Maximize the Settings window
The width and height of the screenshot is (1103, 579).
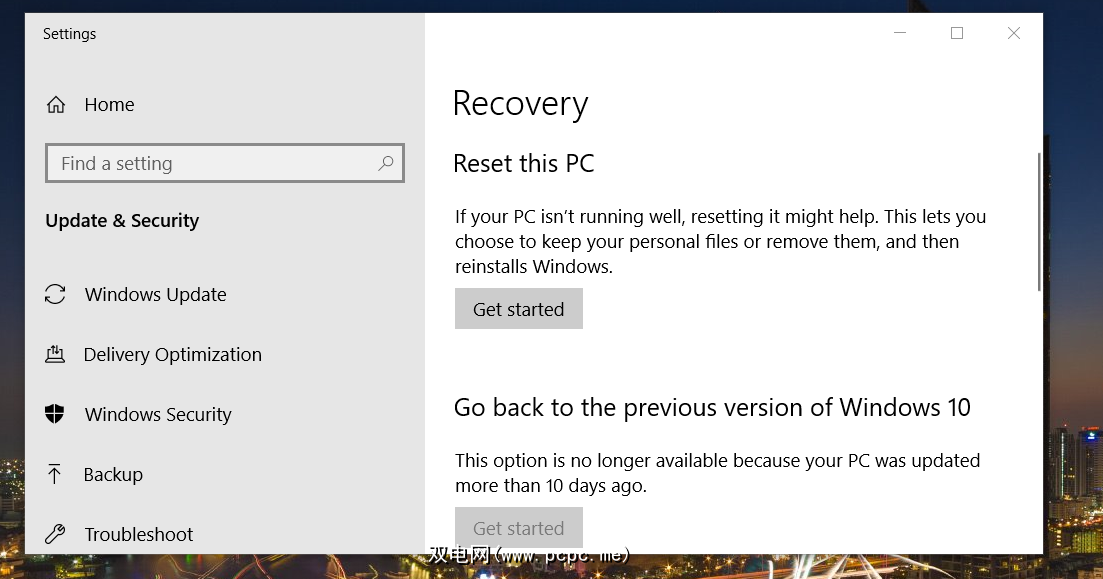(x=957, y=33)
